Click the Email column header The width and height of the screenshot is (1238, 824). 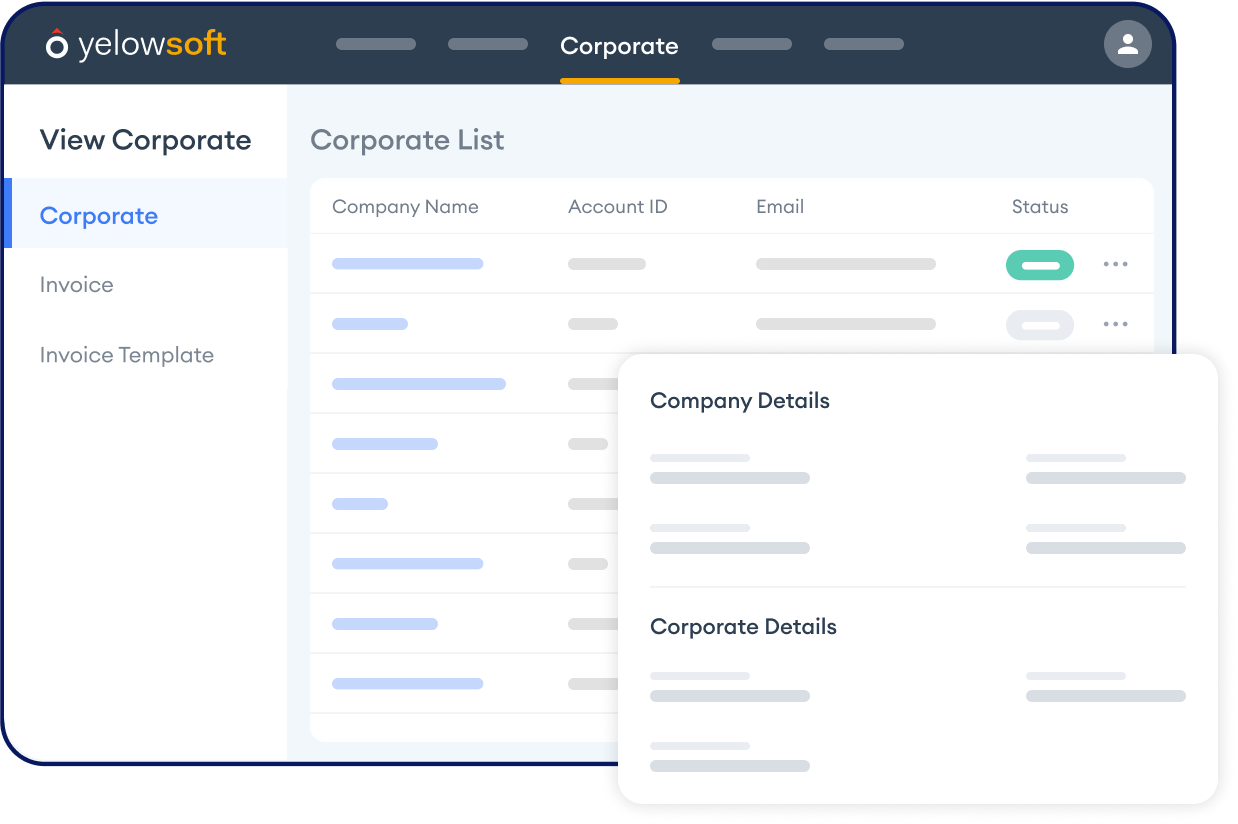coord(780,207)
